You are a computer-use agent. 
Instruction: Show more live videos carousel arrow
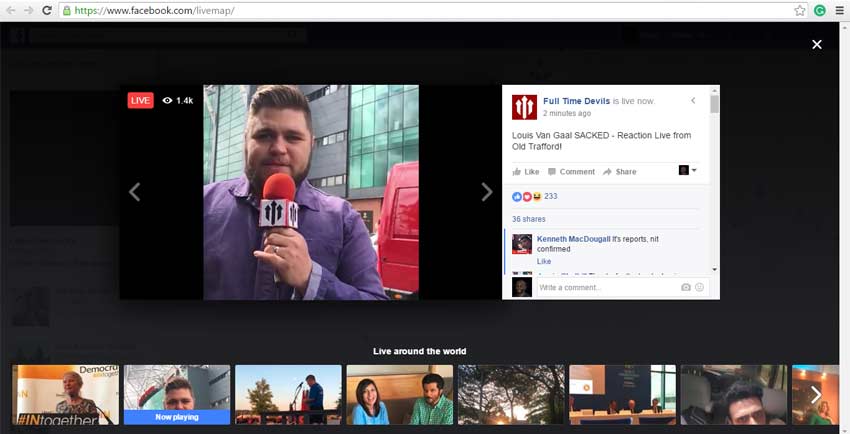(815, 394)
